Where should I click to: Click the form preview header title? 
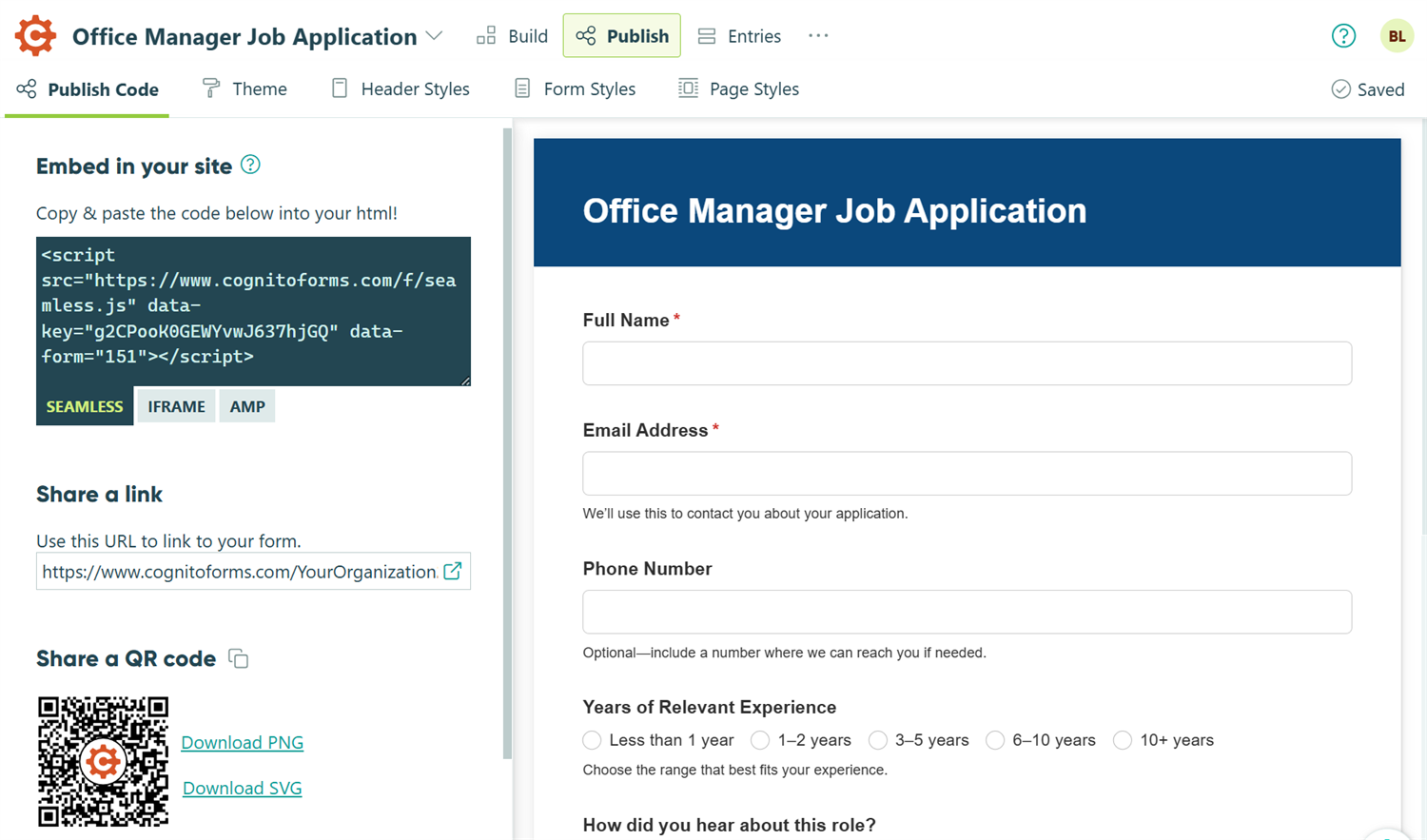click(x=834, y=210)
